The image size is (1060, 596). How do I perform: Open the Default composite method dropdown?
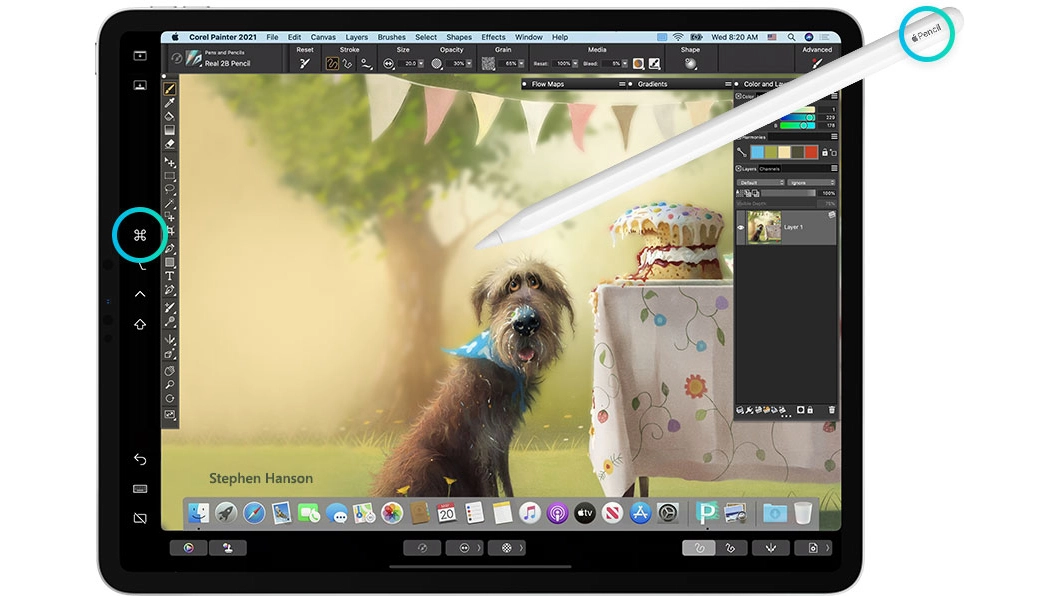[761, 182]
